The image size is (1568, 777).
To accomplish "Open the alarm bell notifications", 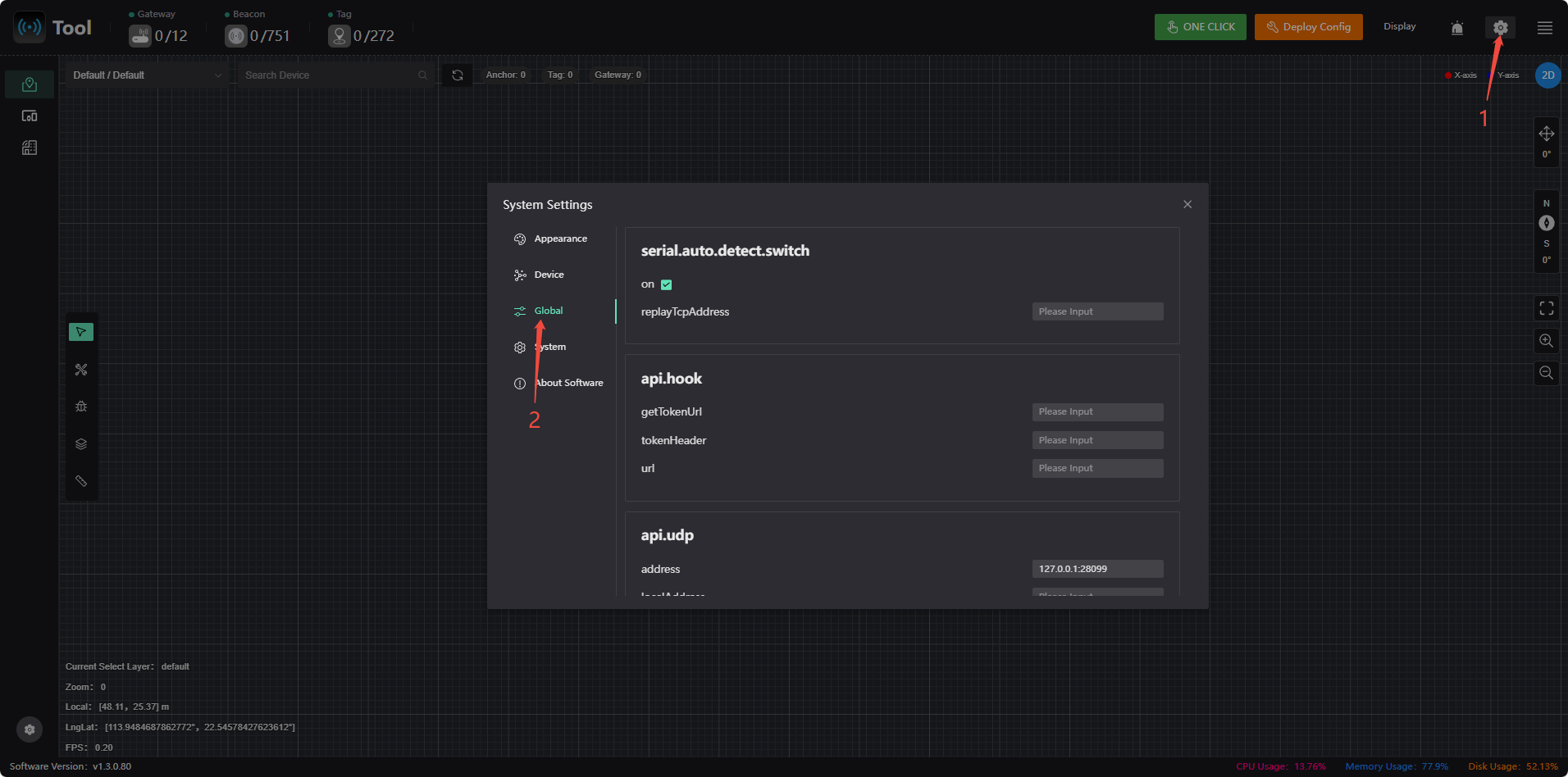I will (x=1457, y=28).
